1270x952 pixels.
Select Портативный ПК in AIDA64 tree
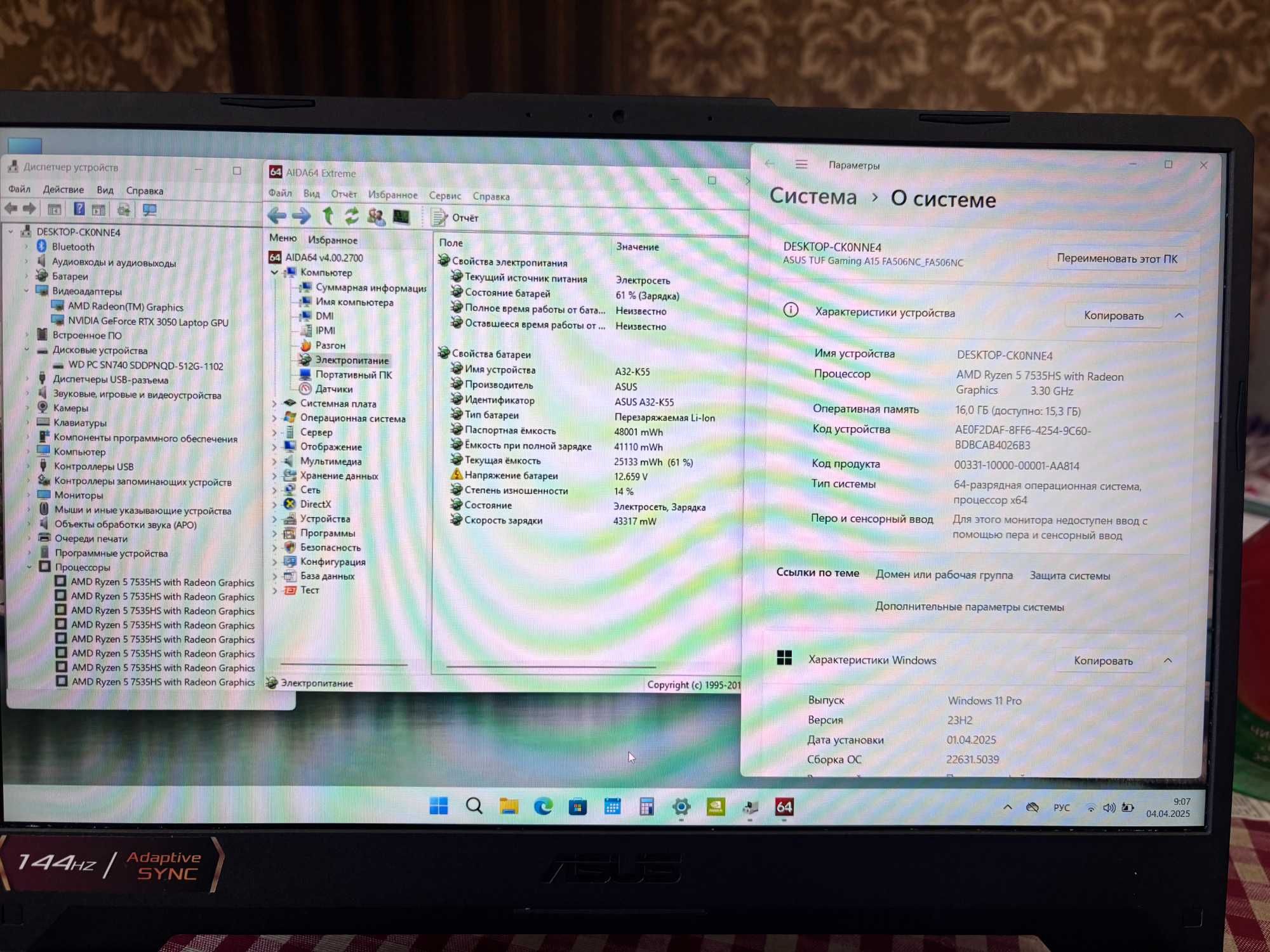[x=354, y=374]
